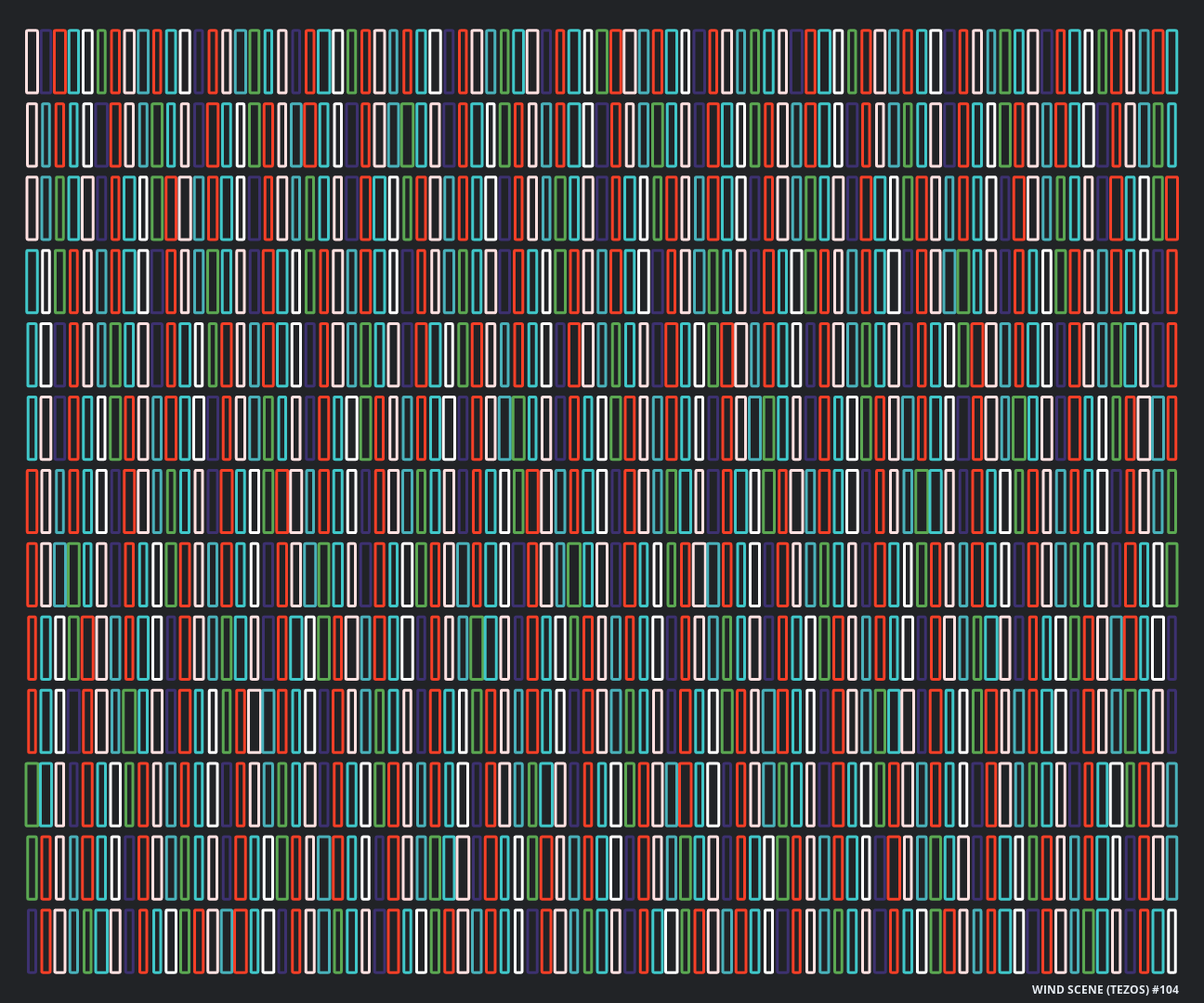Click the purple rectangle second in the top row
Screen dimensions: 1204x1003
pos(46,61)
